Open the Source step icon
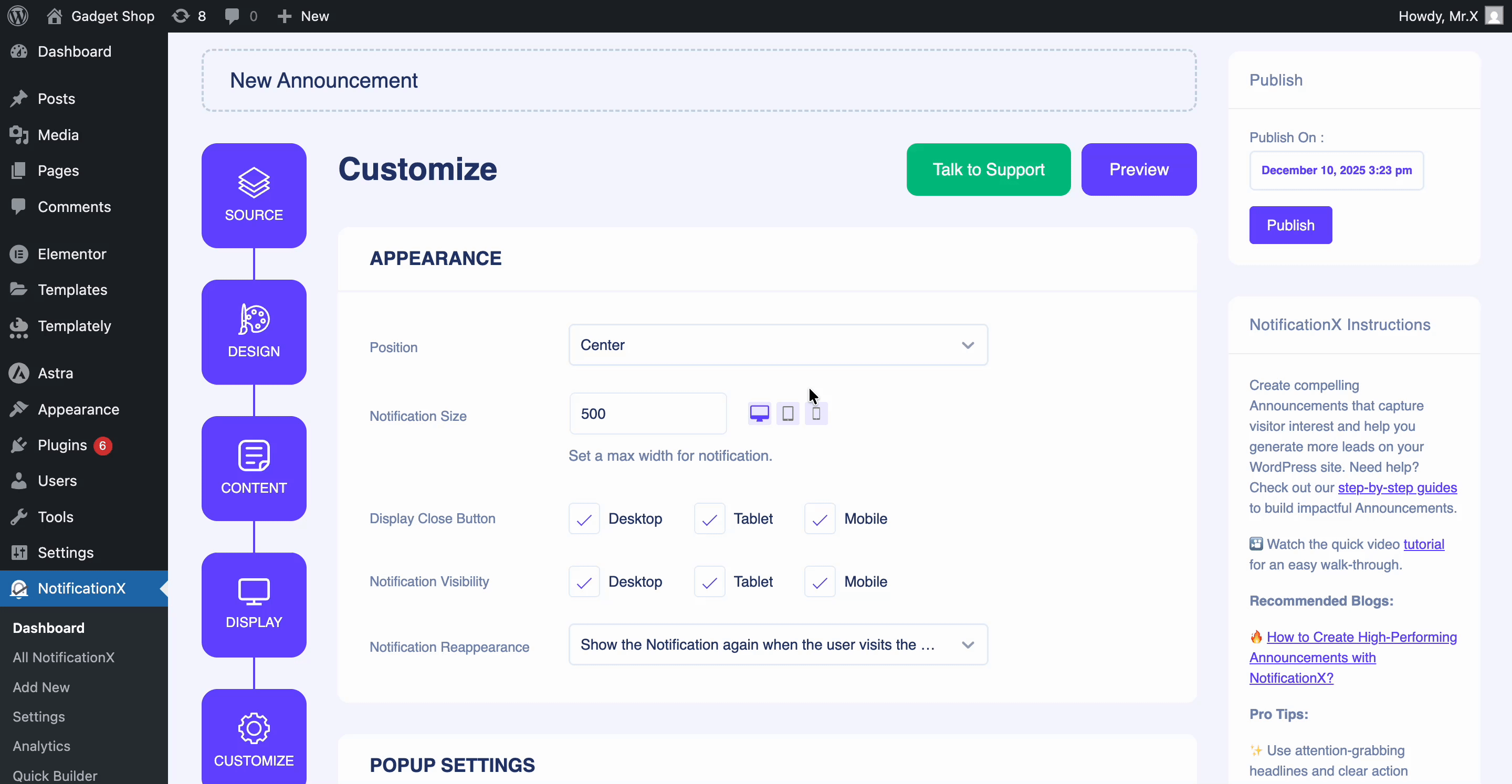 254,195
